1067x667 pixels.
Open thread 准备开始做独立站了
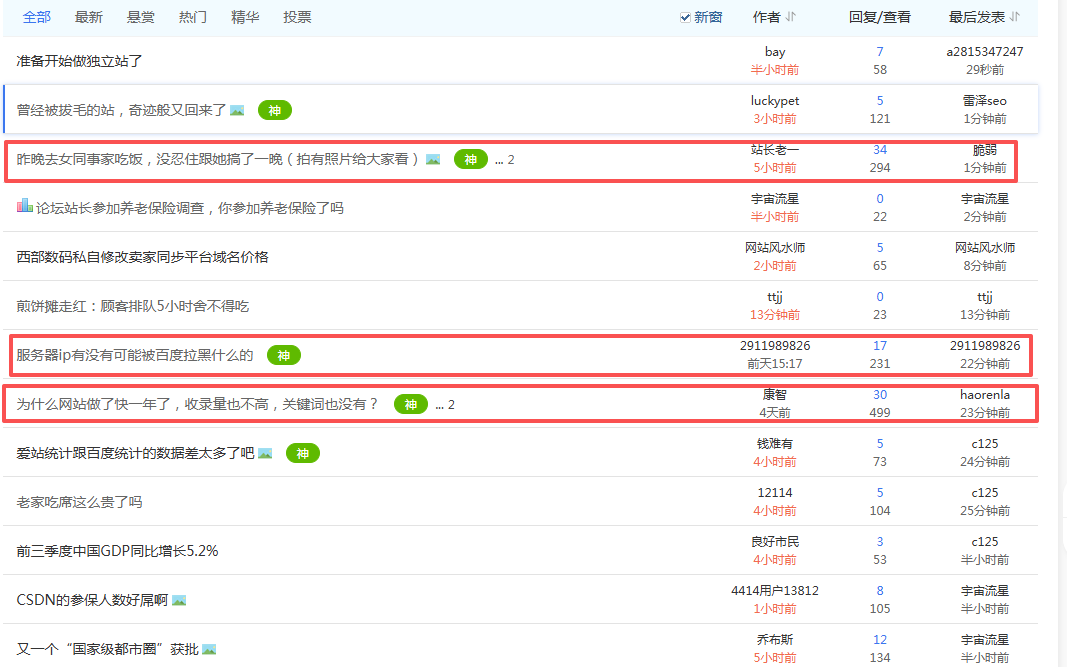point(80,61)
